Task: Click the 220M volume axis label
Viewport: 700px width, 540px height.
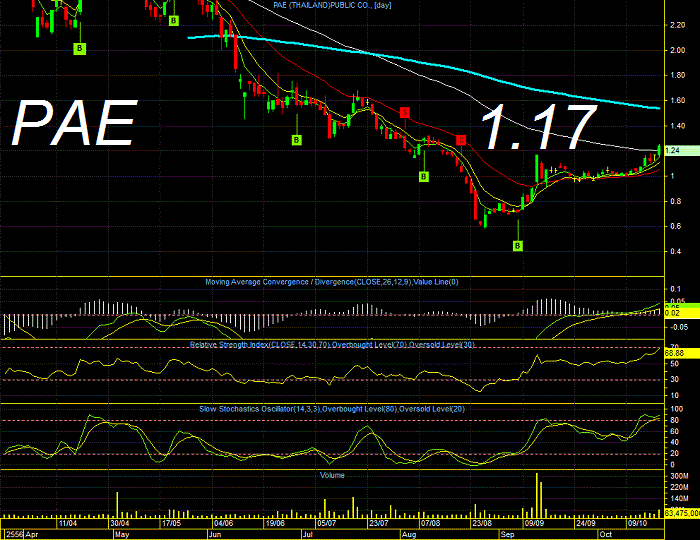Action: click(x=679, y=487)
